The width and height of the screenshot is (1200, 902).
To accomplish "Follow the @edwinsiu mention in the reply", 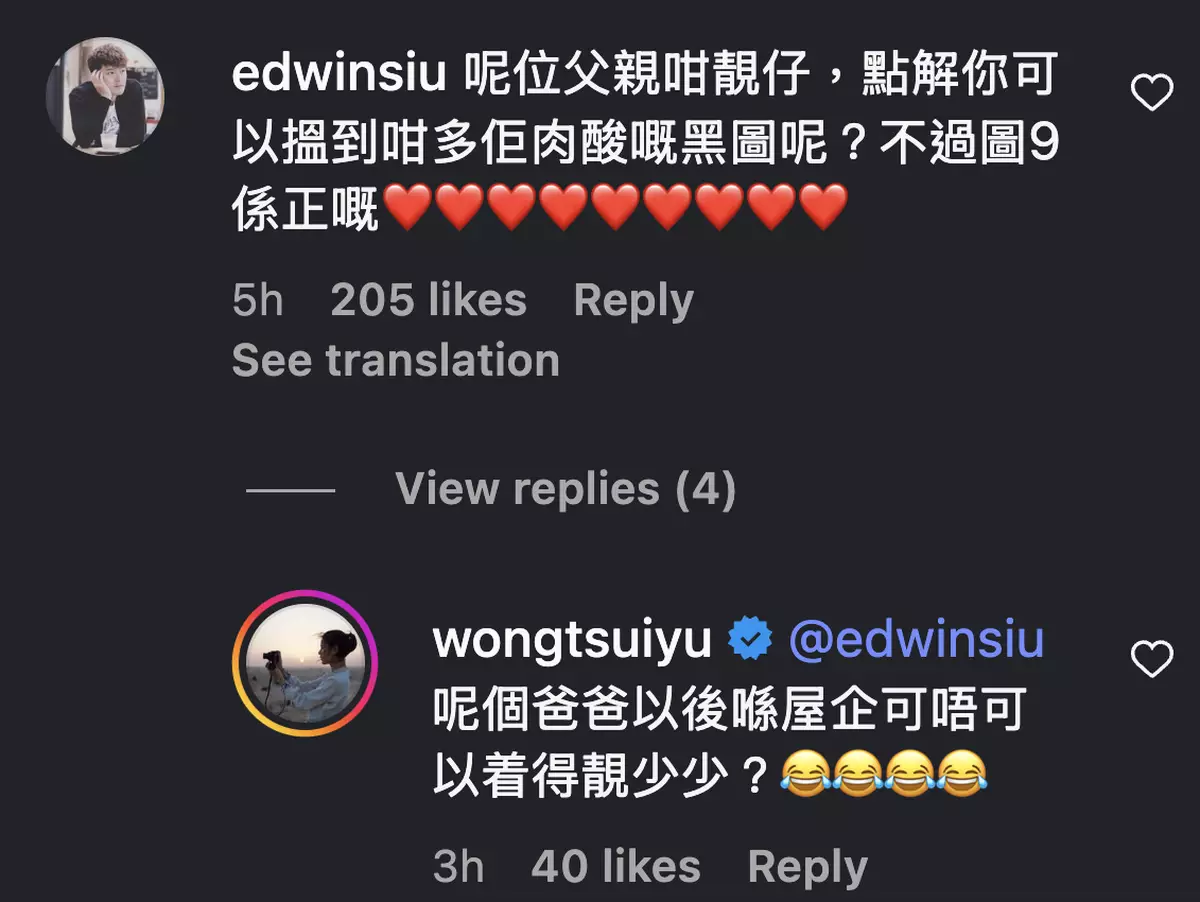I will 916,640.
